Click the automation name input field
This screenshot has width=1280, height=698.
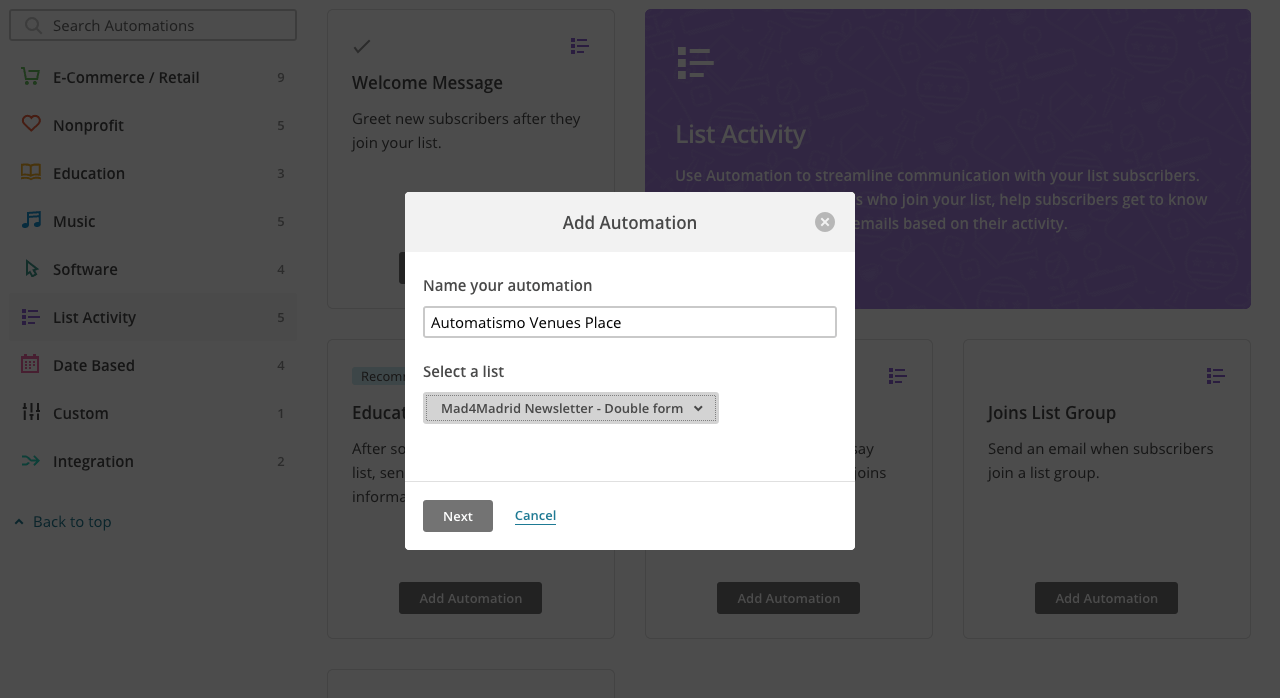point(629,322)
